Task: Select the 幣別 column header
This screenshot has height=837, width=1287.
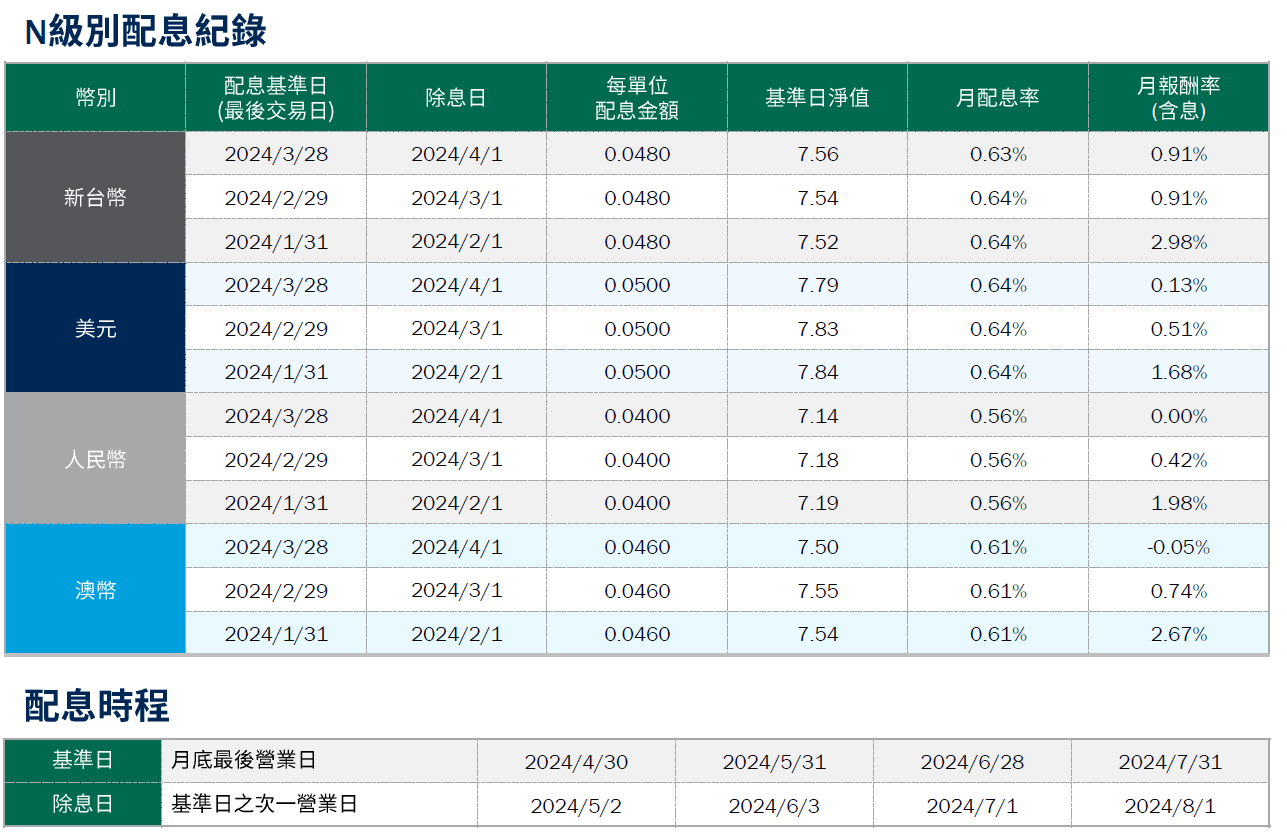Action: click(95, 97)
